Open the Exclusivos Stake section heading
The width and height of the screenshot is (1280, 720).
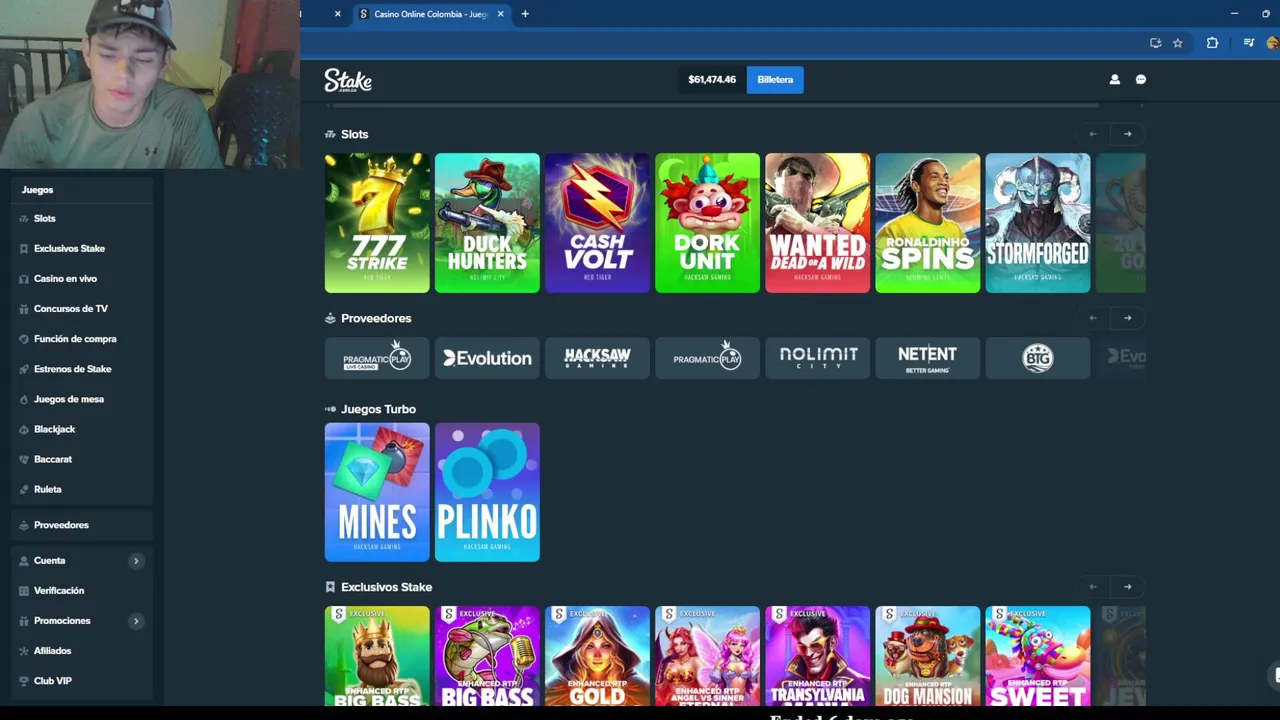pos(386,587)
